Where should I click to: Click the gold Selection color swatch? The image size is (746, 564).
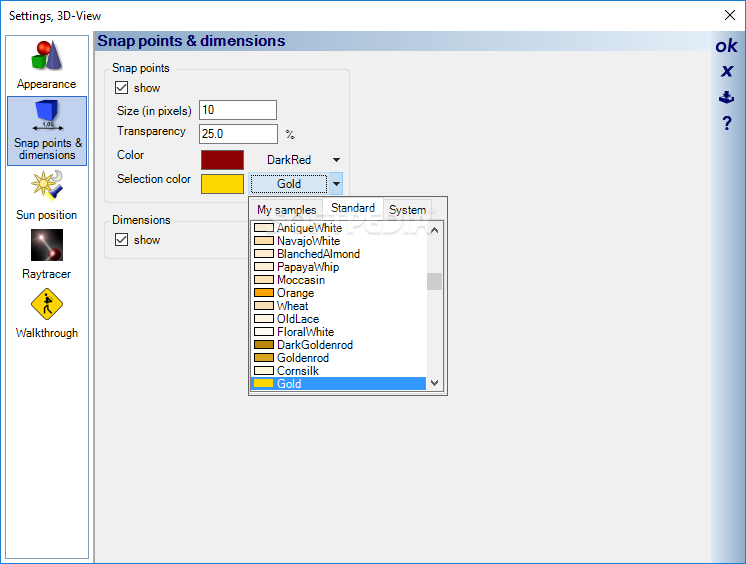tap(222, 184)
